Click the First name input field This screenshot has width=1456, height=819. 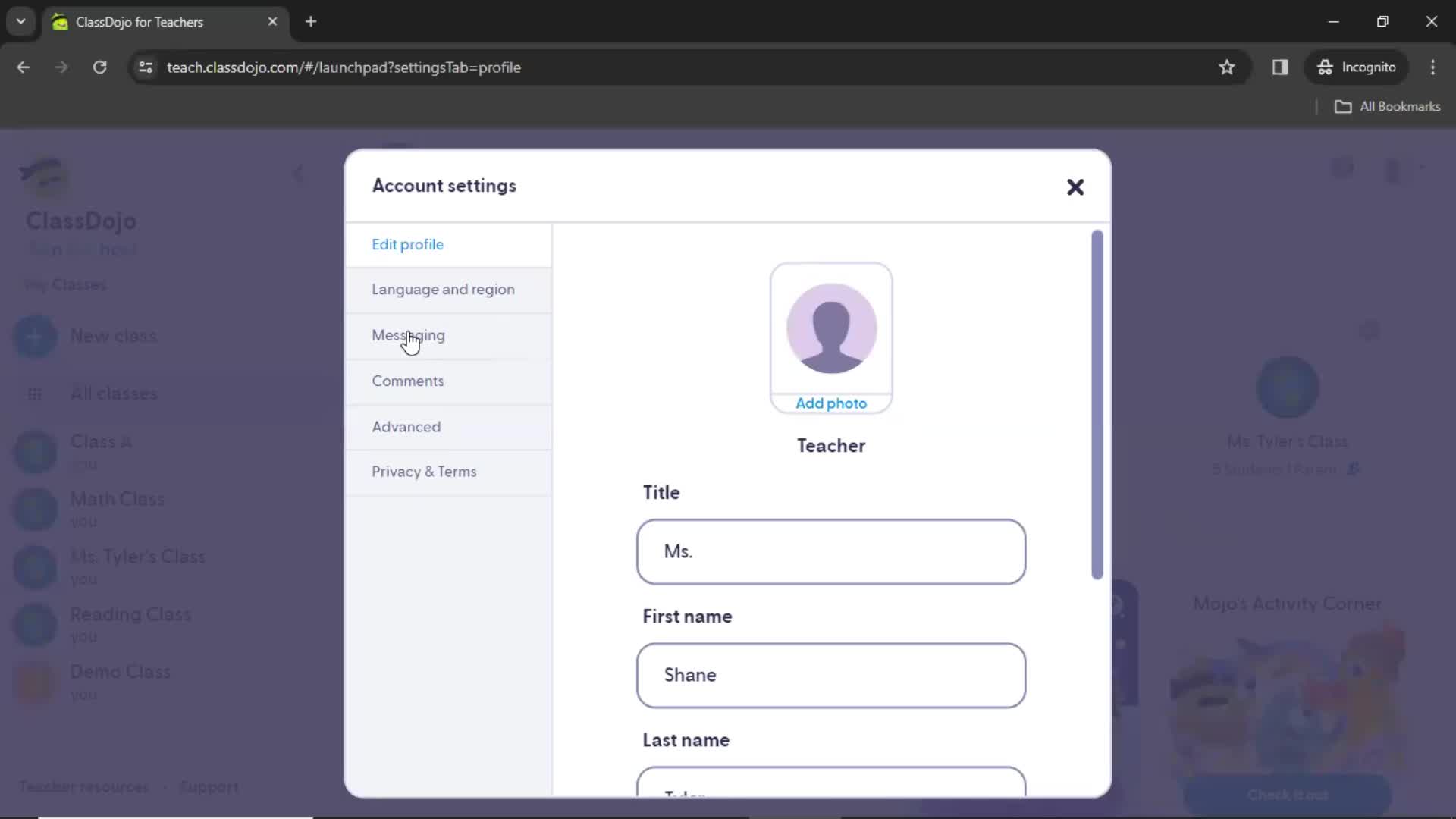pyautogui.click(x=831, y=675)
